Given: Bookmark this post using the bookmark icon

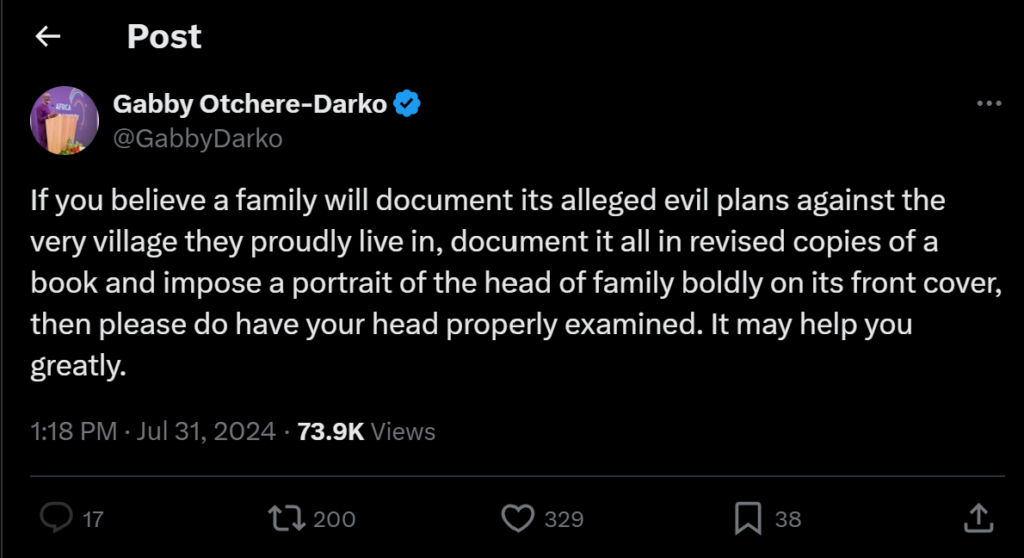Looking at the screenshot, I should click(748, 518).
